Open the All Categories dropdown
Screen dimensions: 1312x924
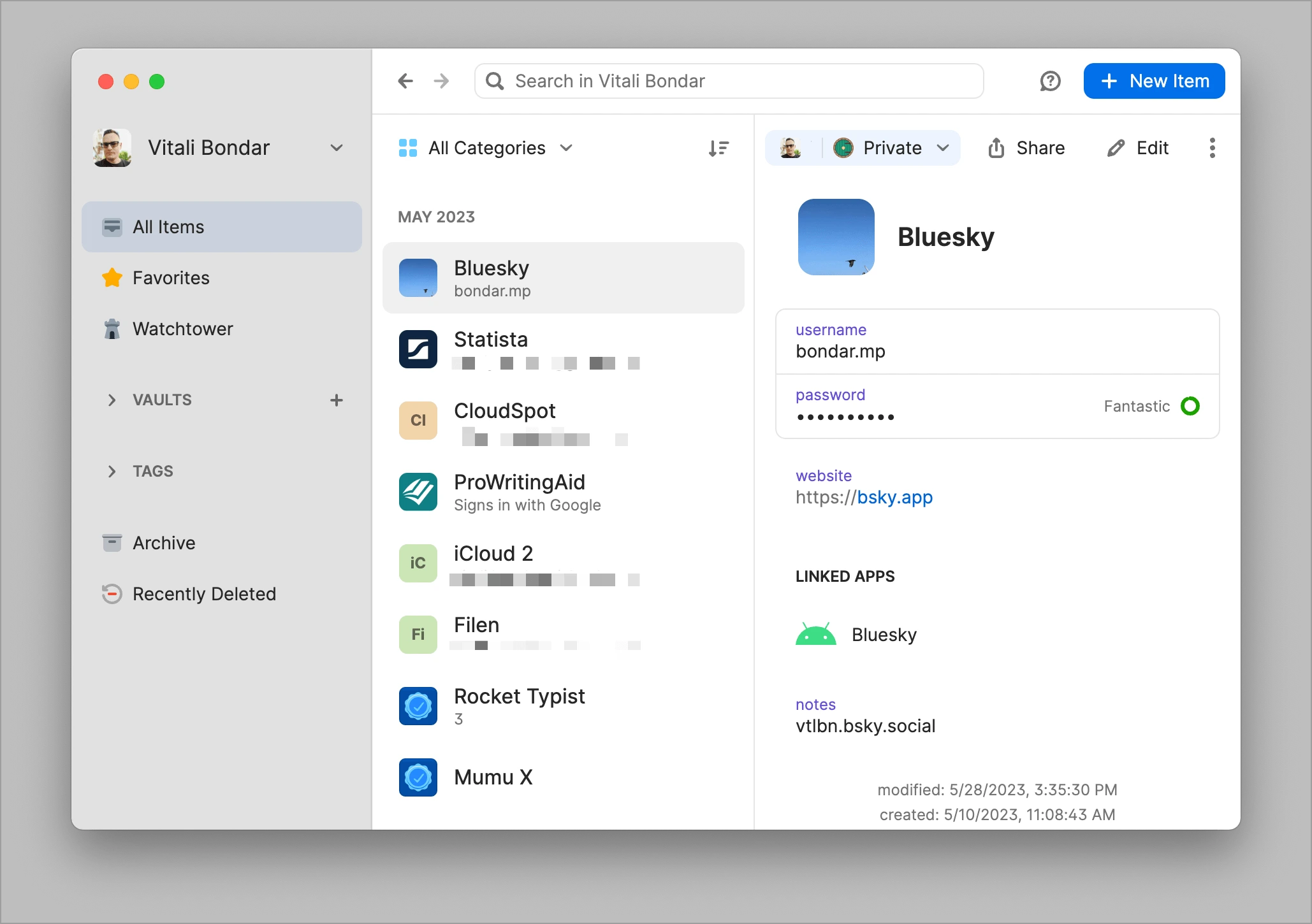click(486, 148)
